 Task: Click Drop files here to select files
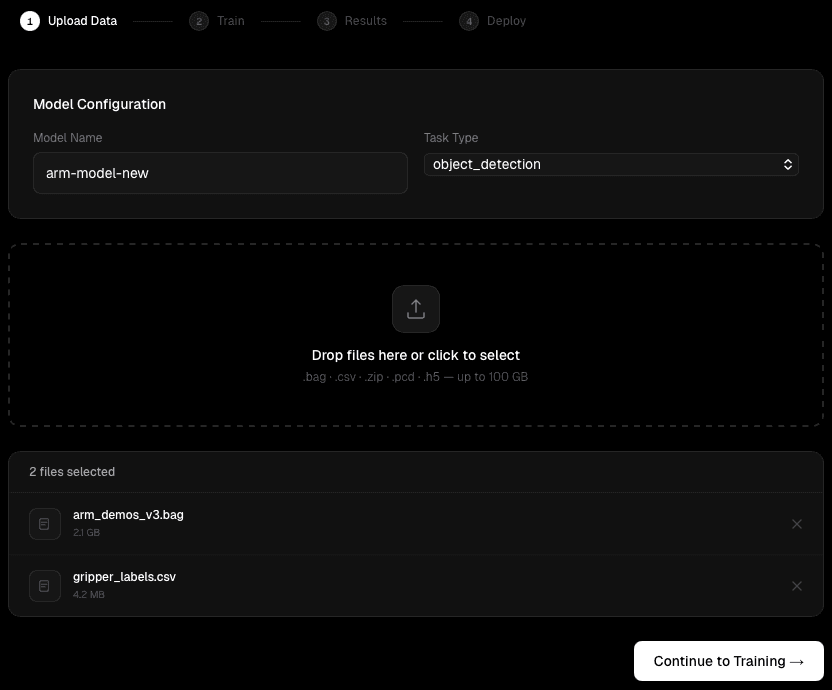416,355
